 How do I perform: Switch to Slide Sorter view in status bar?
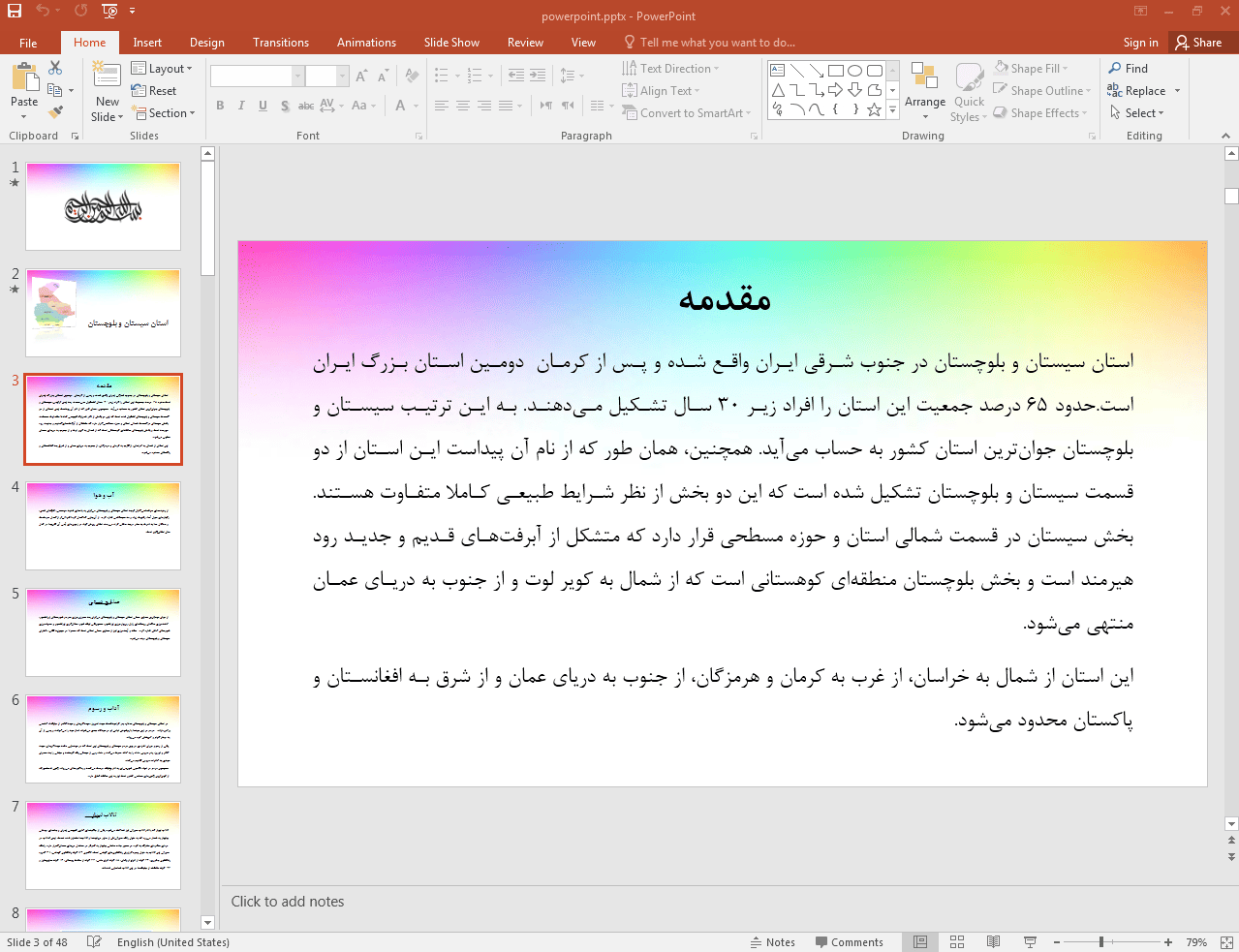coord(957,942)
